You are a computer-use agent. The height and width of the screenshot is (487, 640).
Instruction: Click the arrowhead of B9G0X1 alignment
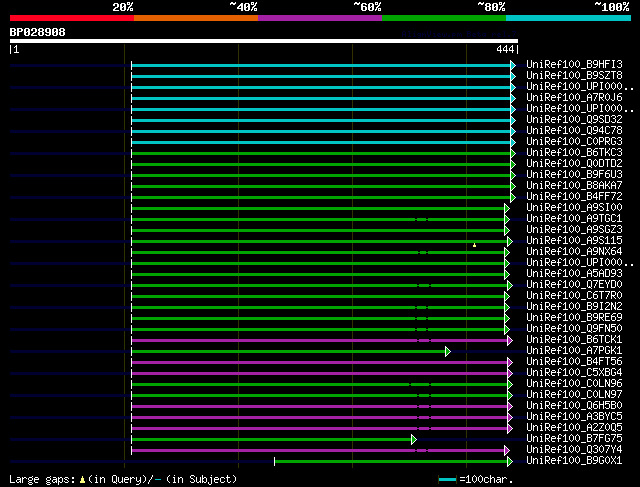pos(510,462)
